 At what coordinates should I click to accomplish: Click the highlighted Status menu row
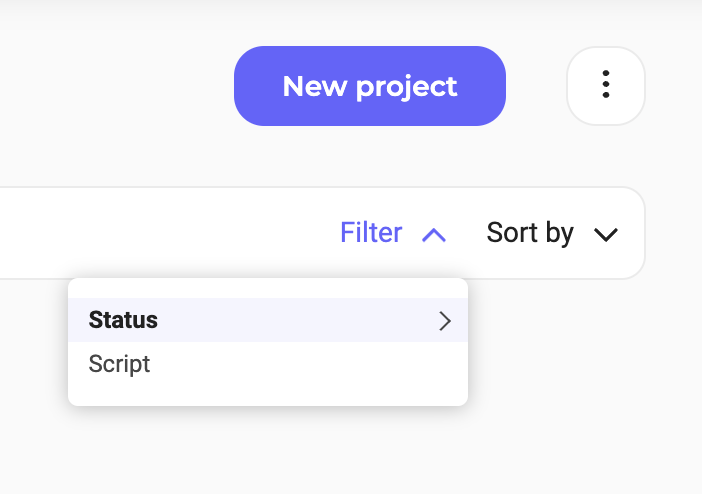[x=267, y=321]
